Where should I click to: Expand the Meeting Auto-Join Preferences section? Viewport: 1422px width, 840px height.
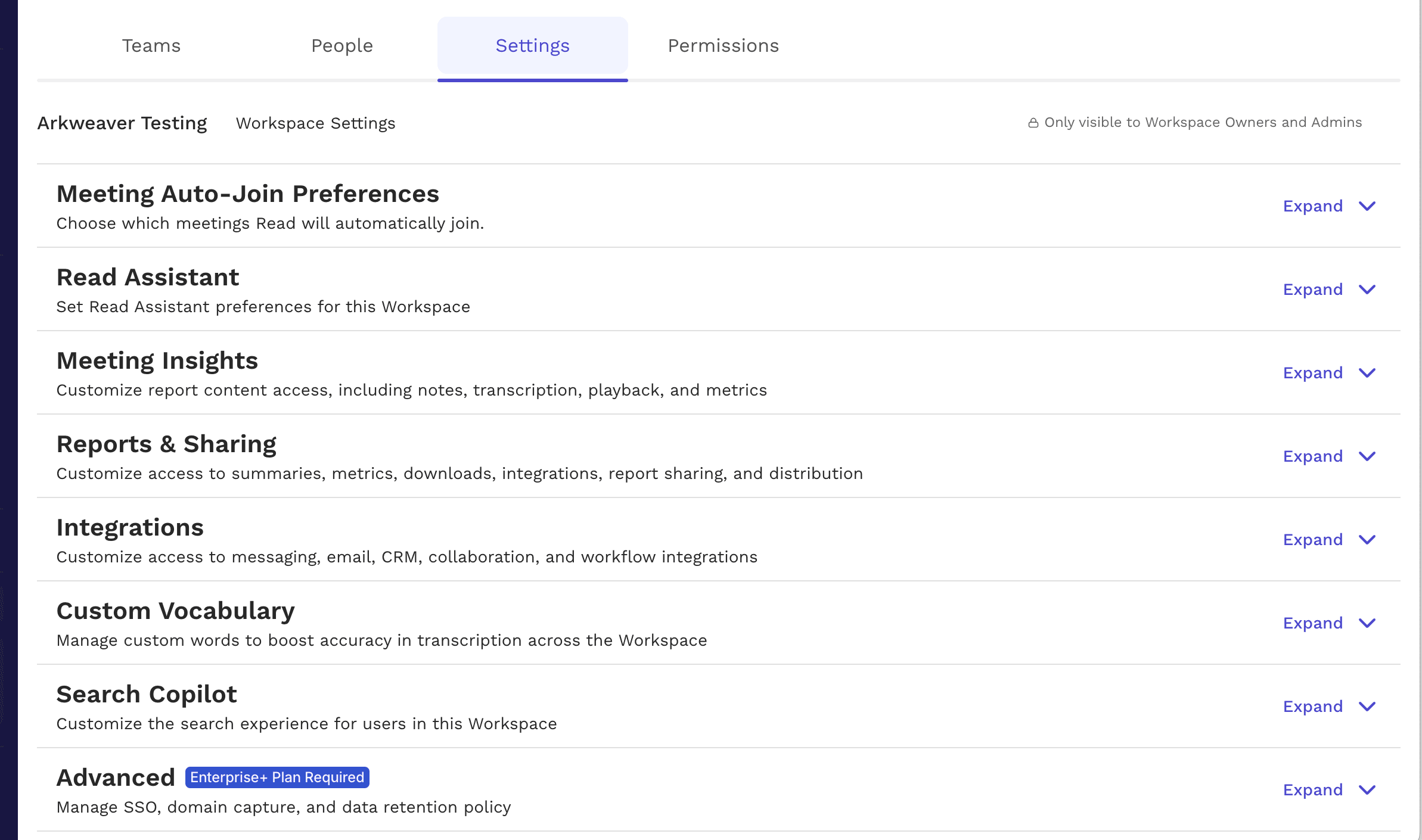click(1313, 206)
